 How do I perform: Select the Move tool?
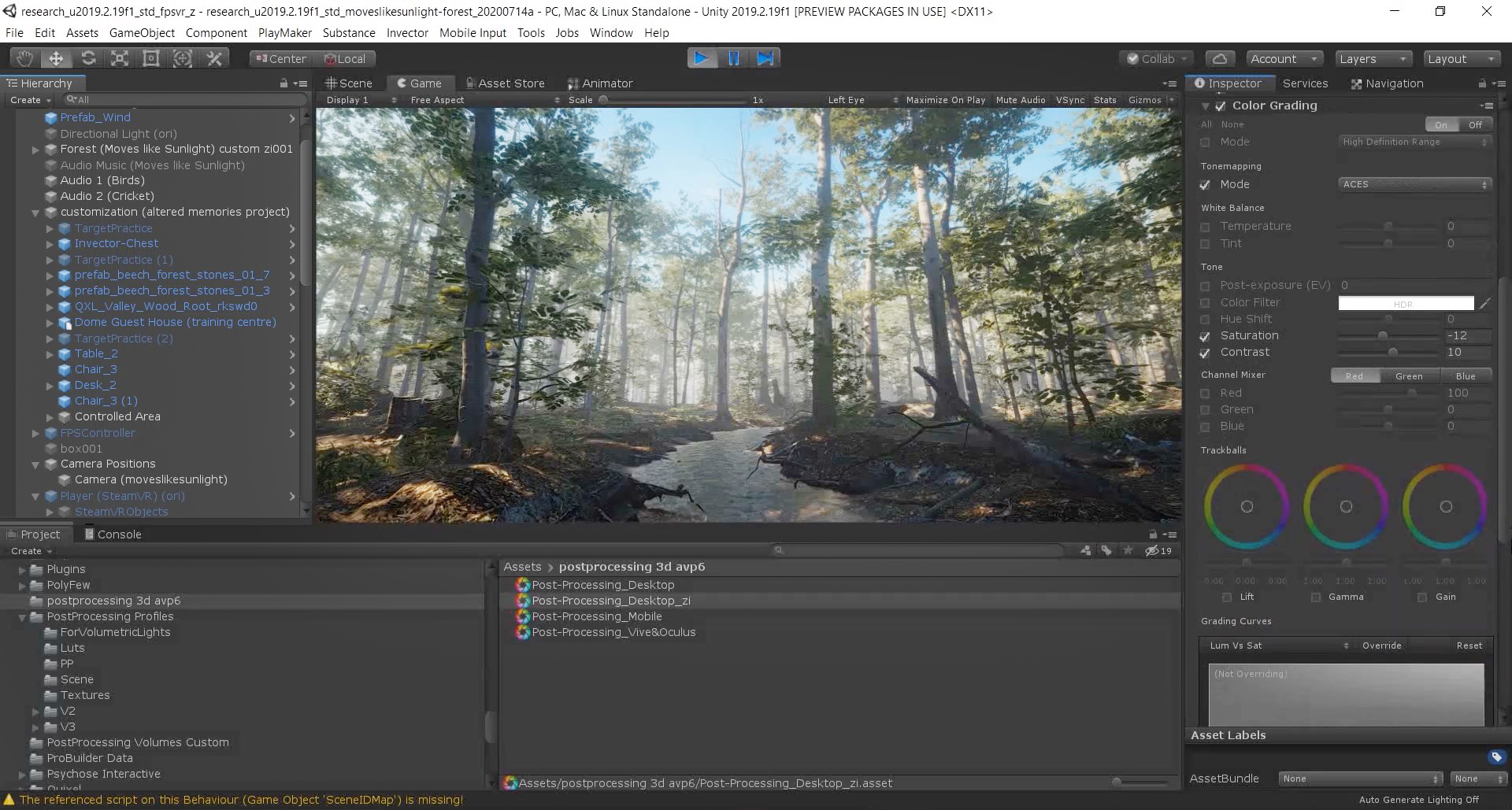56,58
